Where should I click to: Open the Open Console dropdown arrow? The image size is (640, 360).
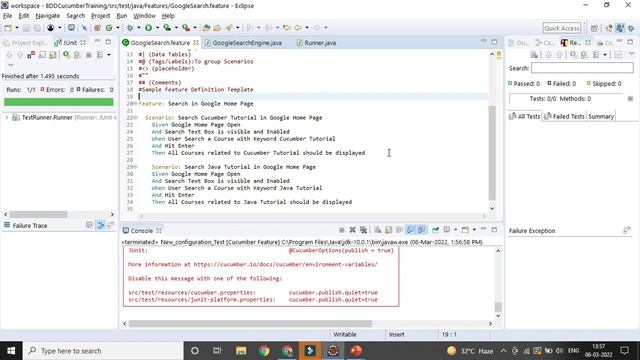[x=474, y=230]
